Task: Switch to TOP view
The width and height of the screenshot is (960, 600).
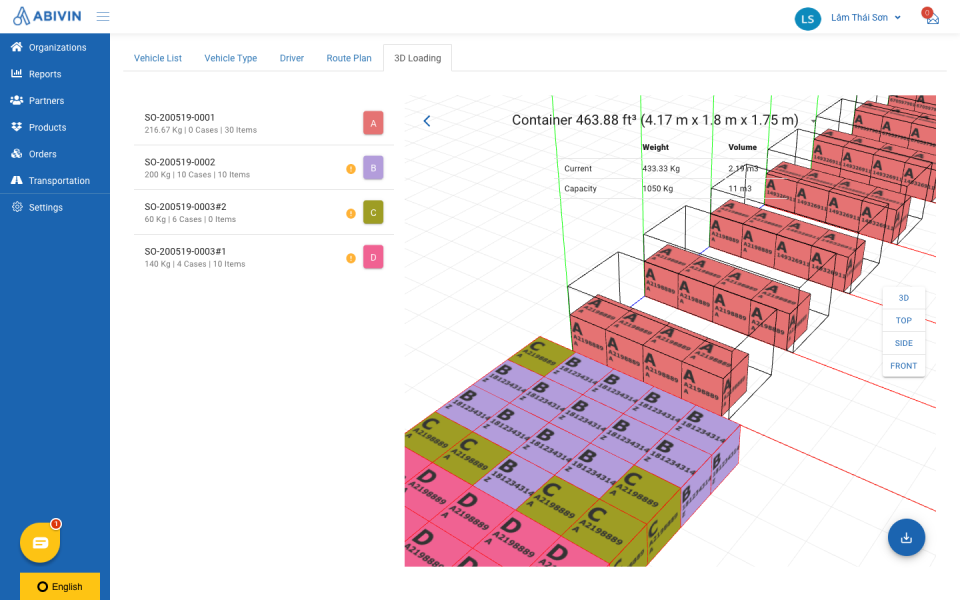Action: click(903, 321)
